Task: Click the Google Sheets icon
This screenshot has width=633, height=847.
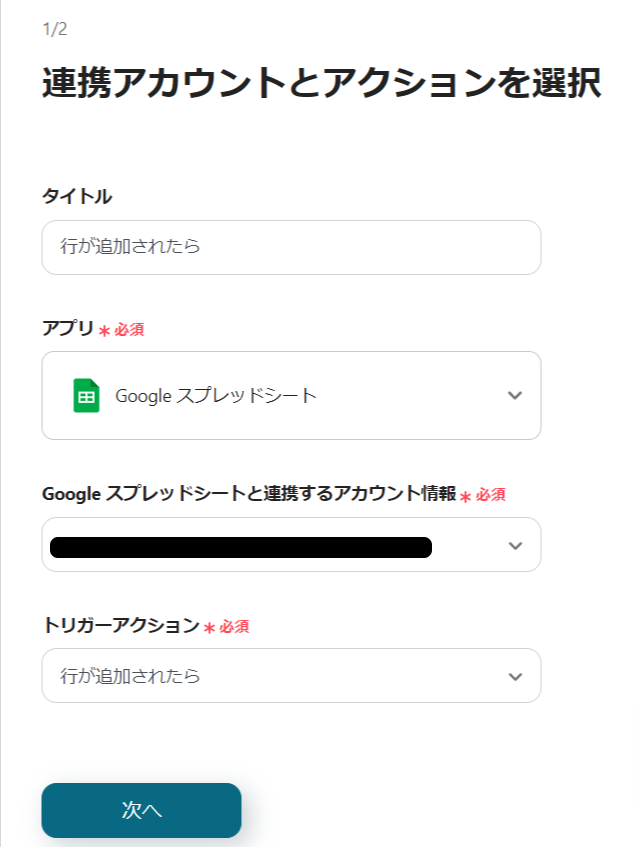Action: (86, 395)
